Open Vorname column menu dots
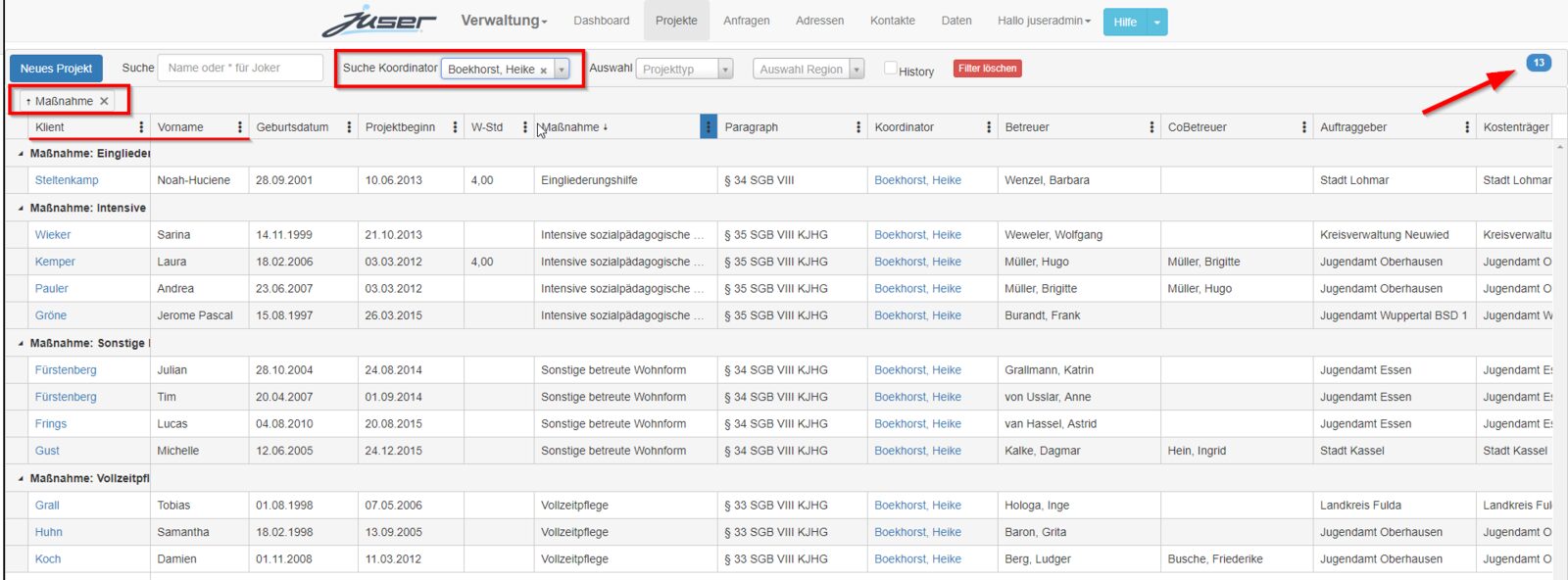This screenshot has height=580, width=1568. pos(240,127)
